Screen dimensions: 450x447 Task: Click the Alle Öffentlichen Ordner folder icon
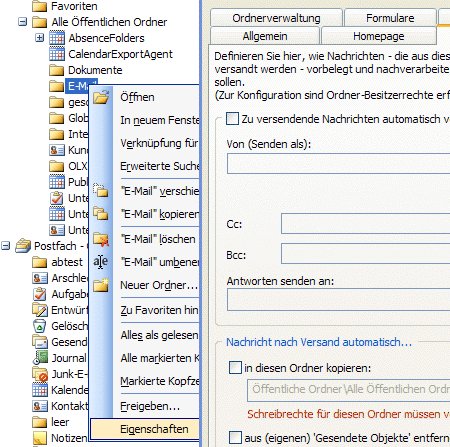tap(39, 22)
